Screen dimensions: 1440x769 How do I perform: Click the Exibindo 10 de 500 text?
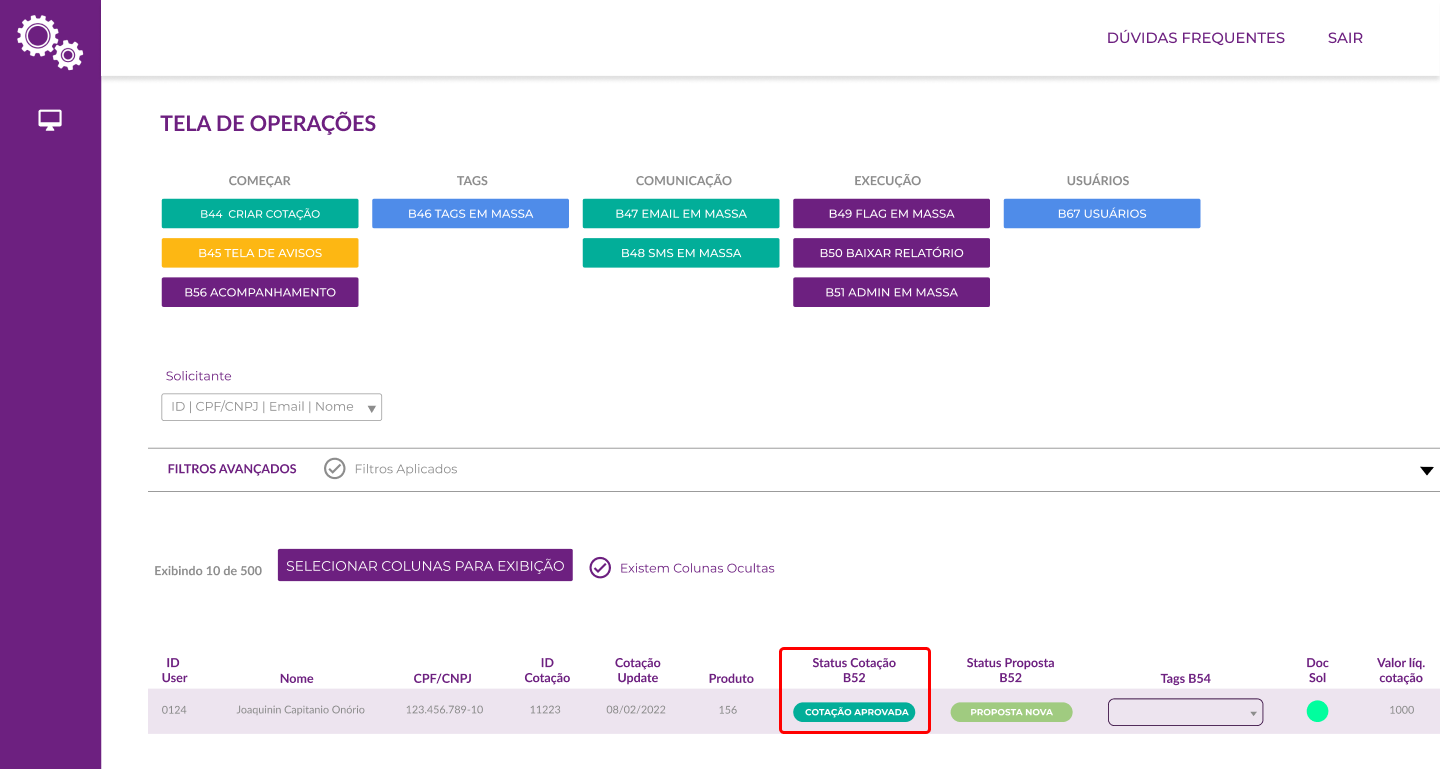[x=208, y=571]
